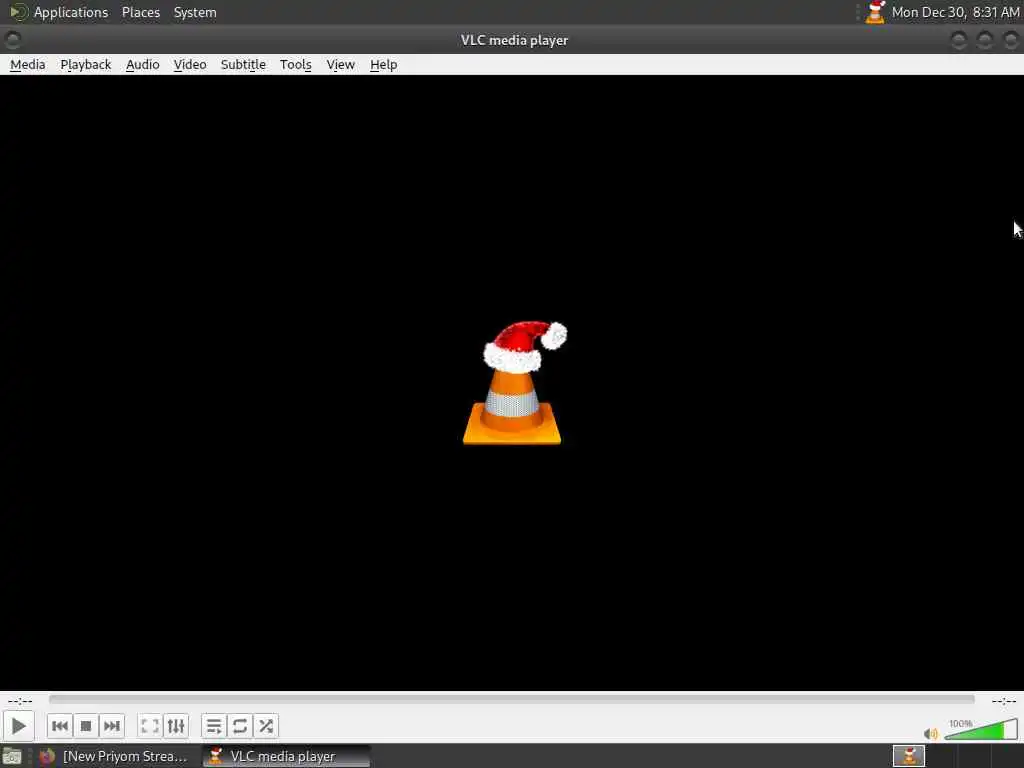The width and height of the screenshot is (1024, 768).
Task: Go to previous media track
Action: pos(59,726)
